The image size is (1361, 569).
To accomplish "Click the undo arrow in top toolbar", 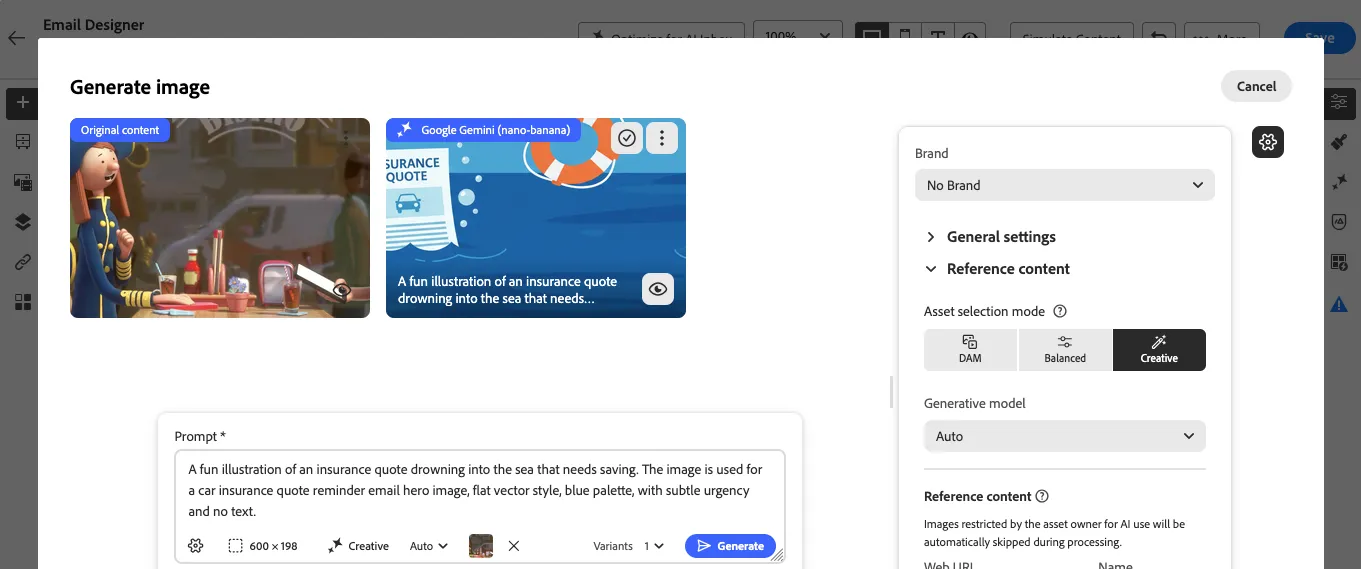I will (x=1159, y=38).
